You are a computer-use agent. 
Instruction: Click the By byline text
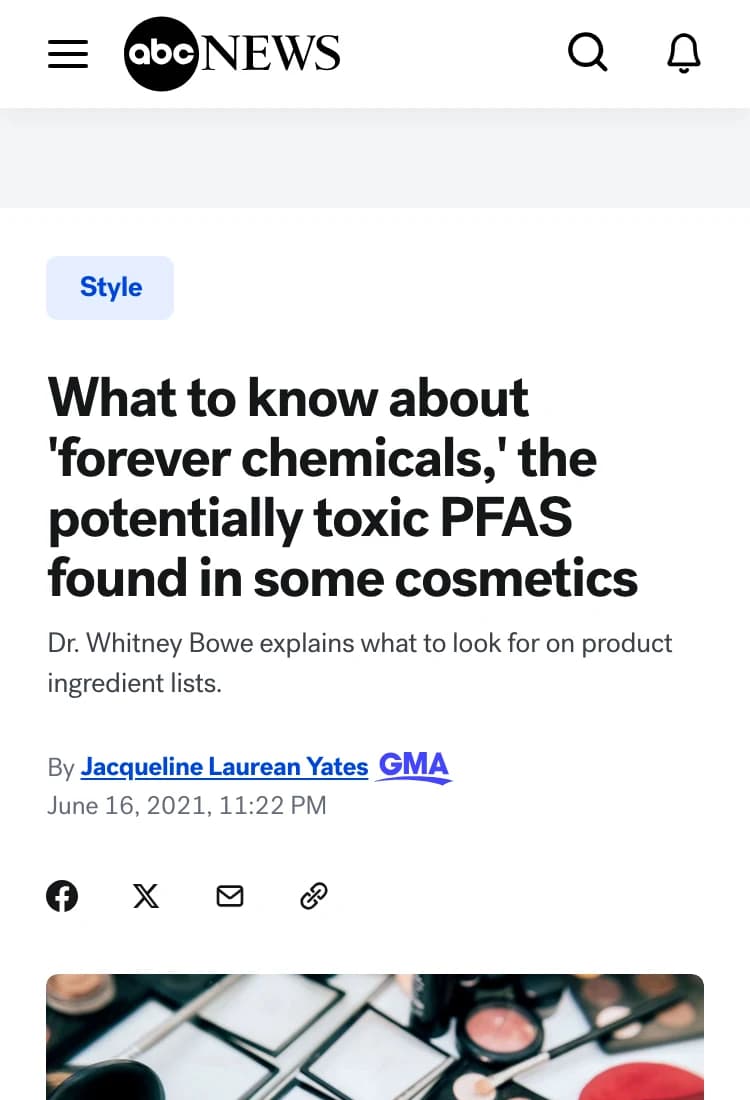point(61,768)
